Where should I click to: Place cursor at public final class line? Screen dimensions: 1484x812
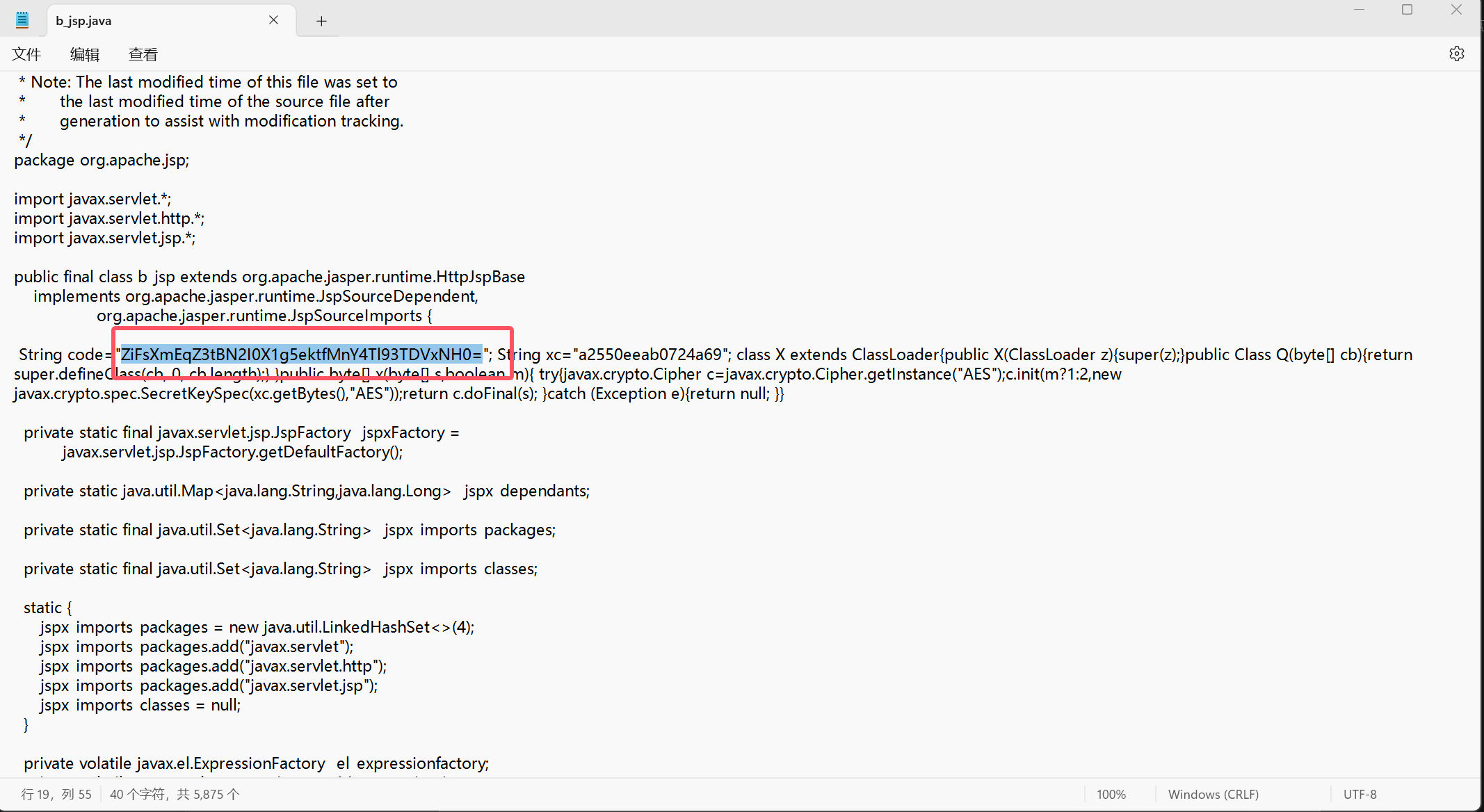pos(269,277)
